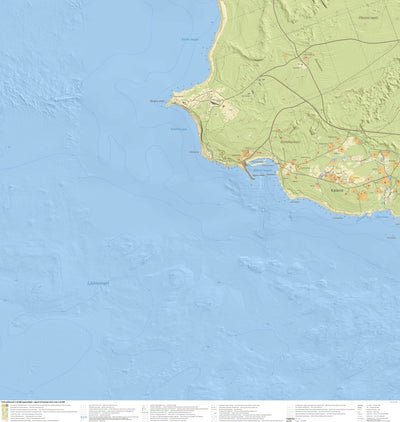
Task: Select the bold dark town name label
Action: pos(336,190)
